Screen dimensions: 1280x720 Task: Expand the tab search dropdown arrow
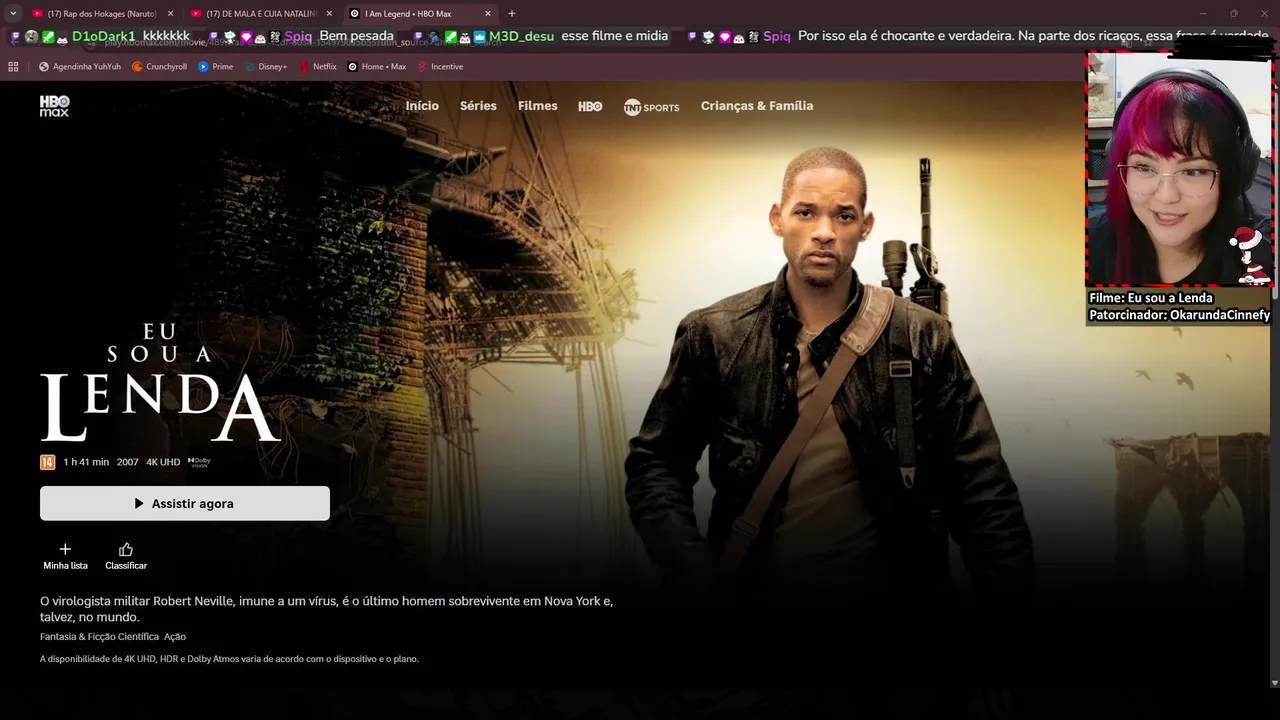pos(13,13)
